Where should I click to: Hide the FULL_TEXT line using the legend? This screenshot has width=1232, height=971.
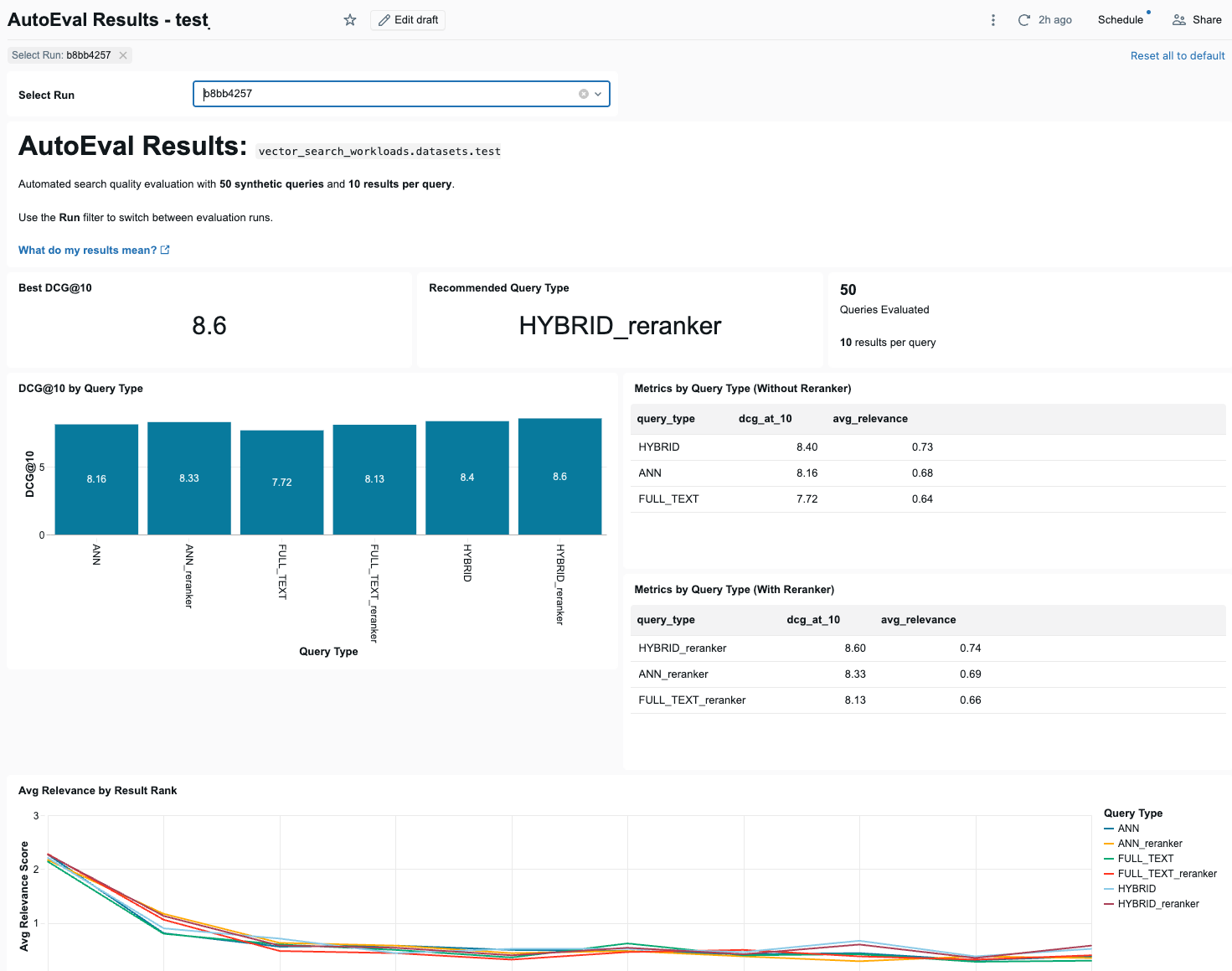click(1145, 858)
